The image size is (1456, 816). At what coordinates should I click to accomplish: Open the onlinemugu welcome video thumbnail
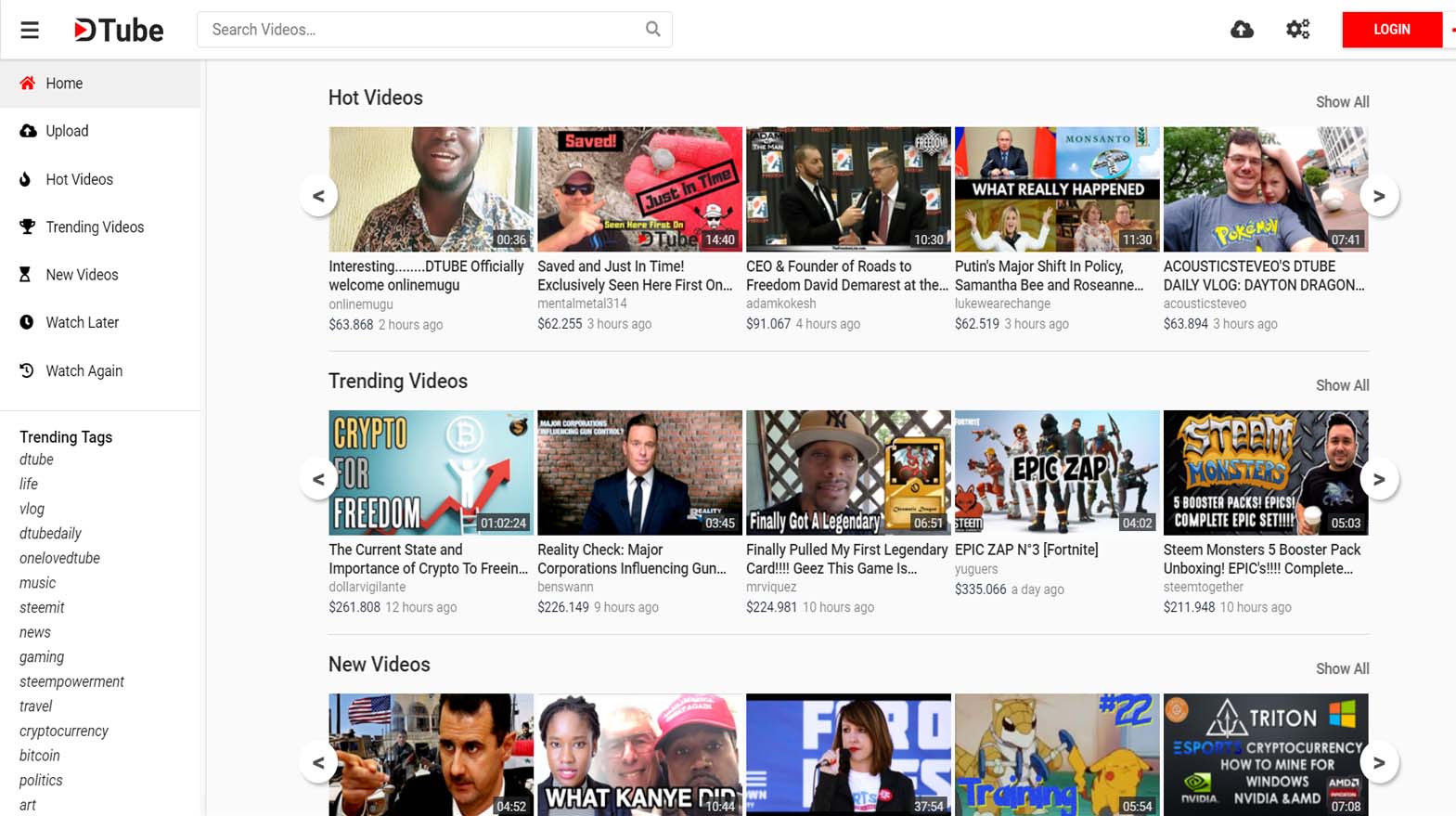431,189
